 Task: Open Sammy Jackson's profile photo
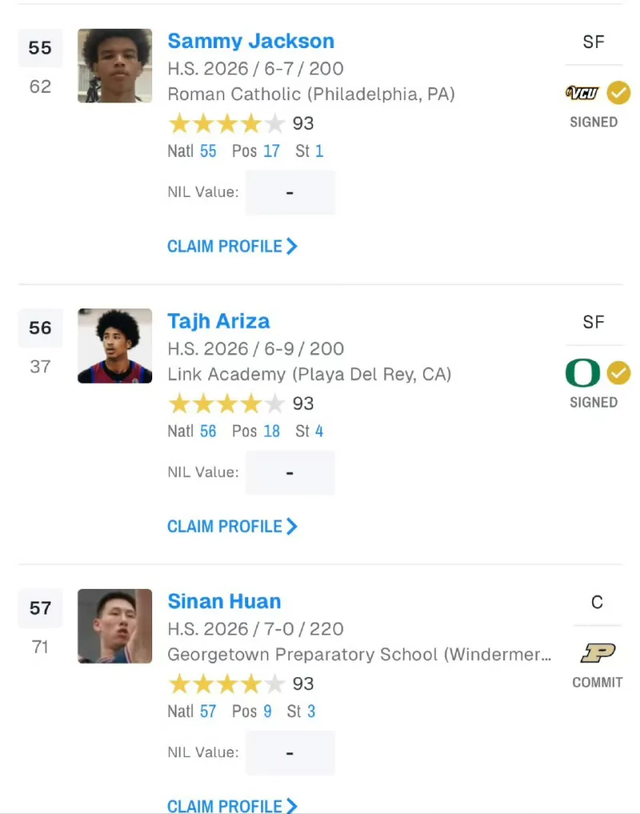tap(115, 66)
